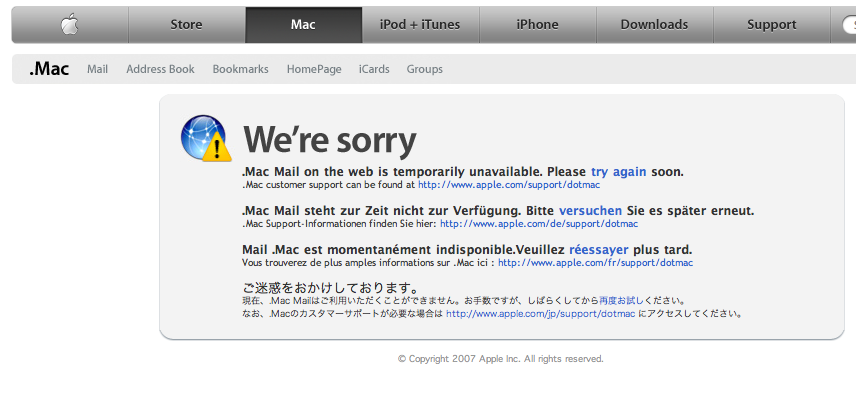
Task: Open HomePage in .Mac bar
Action: point(314,69)
